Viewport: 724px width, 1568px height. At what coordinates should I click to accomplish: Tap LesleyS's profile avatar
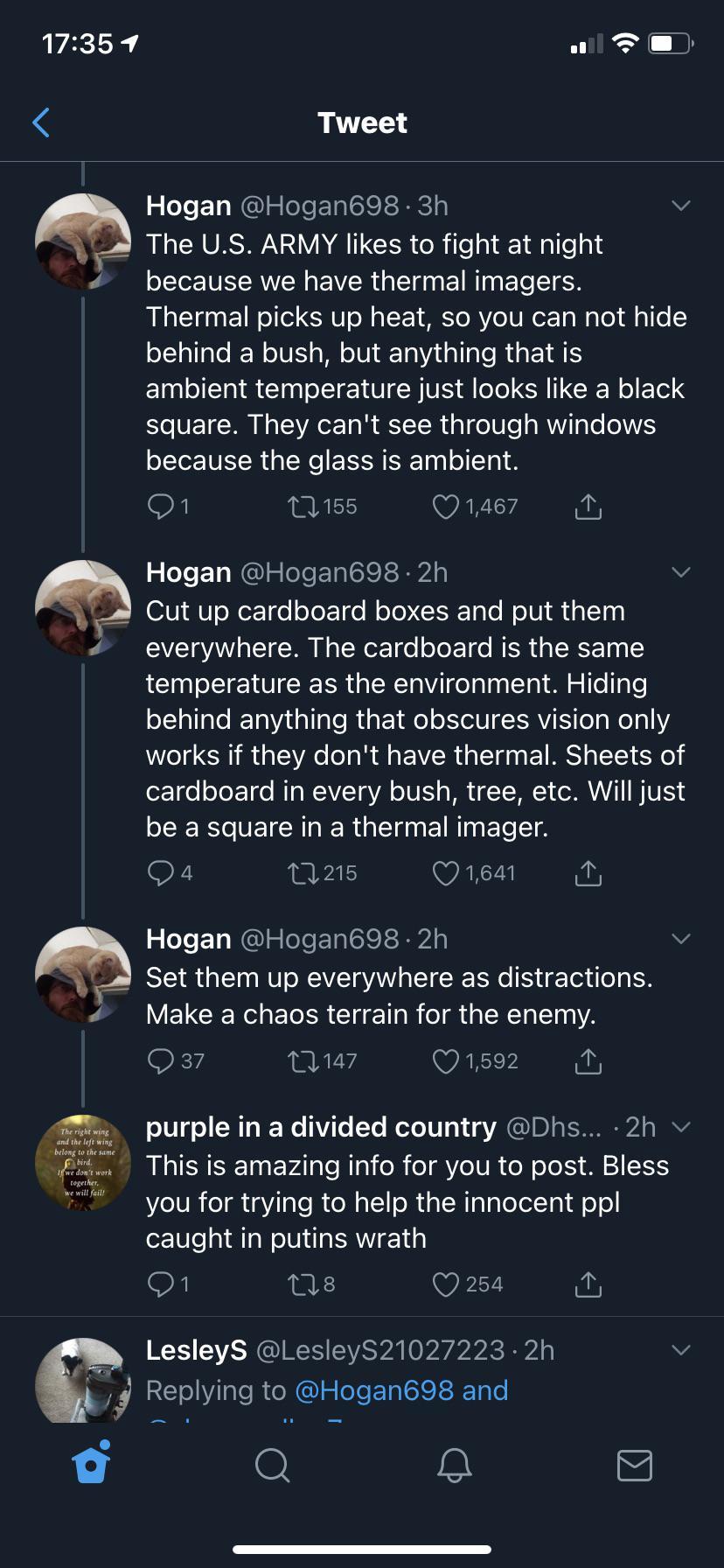point(83,1381)
